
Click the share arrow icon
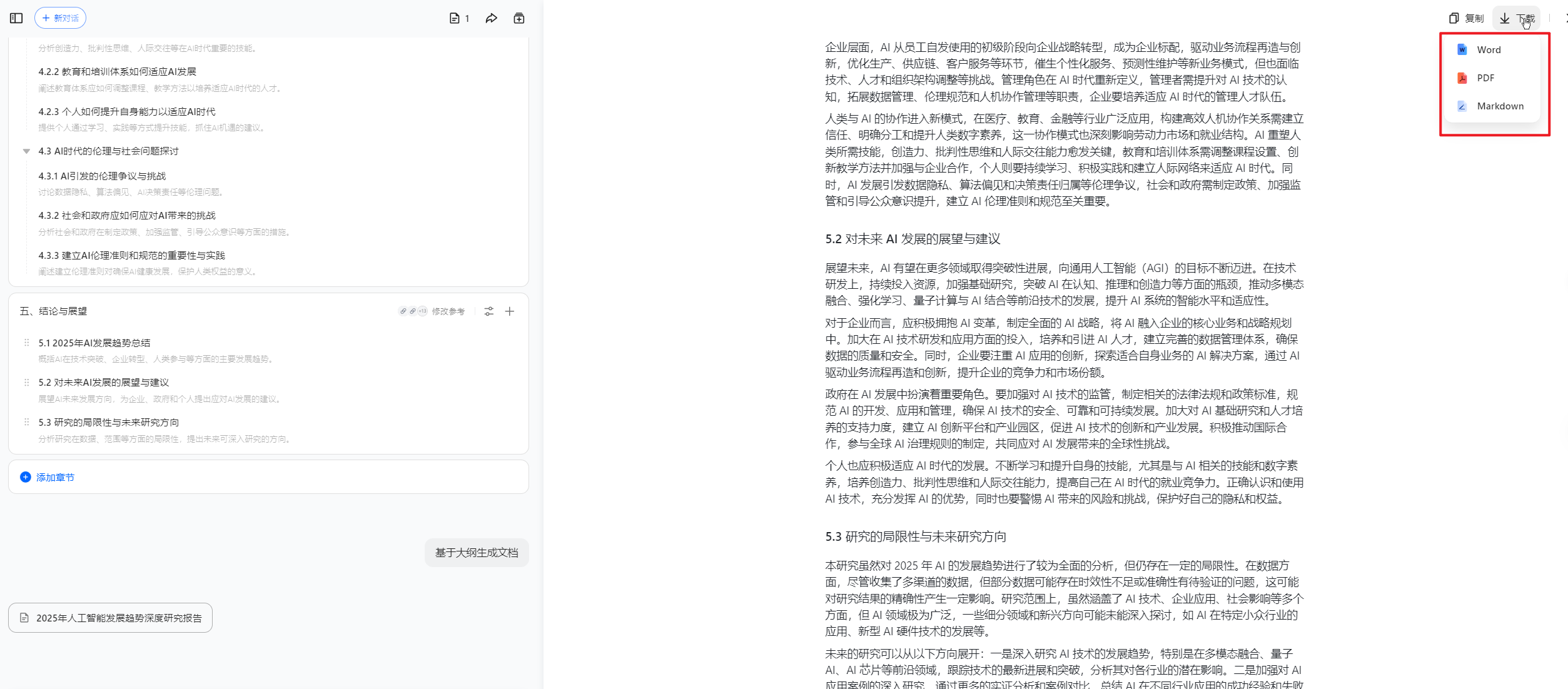click(x=491, y=18)
